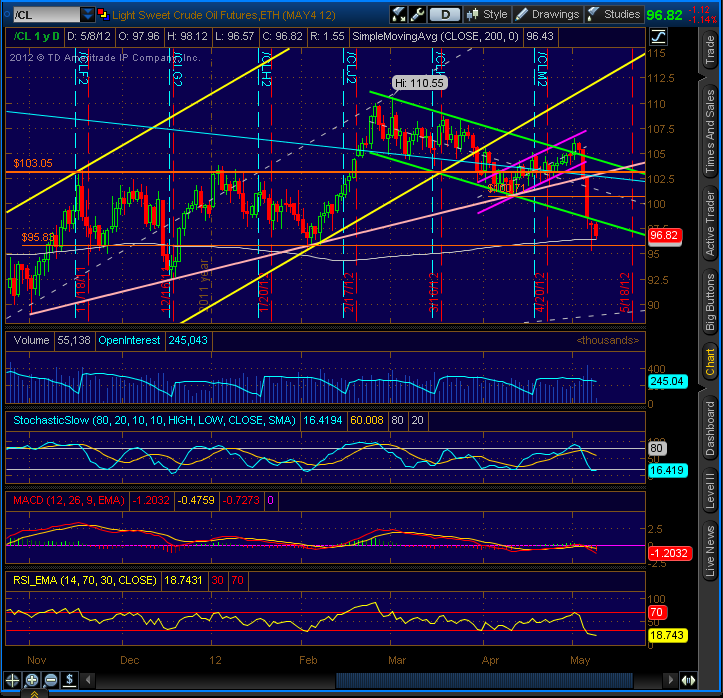723x698 pixels.
Task: Click the dollar sign price icon
Action: click(69, 680)
